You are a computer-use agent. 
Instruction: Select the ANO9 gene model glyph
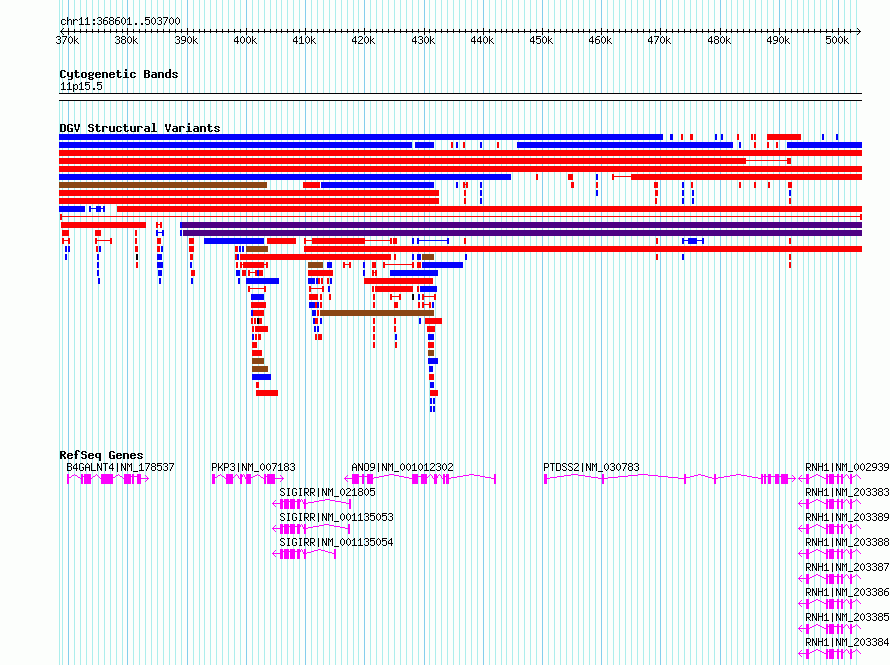click(420, 479)
